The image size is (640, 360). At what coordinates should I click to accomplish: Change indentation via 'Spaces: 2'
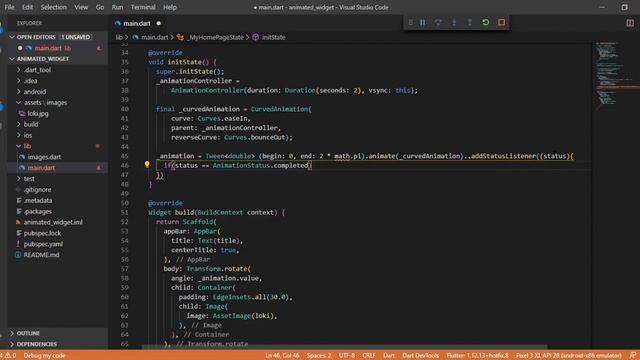tap(319, 356)
